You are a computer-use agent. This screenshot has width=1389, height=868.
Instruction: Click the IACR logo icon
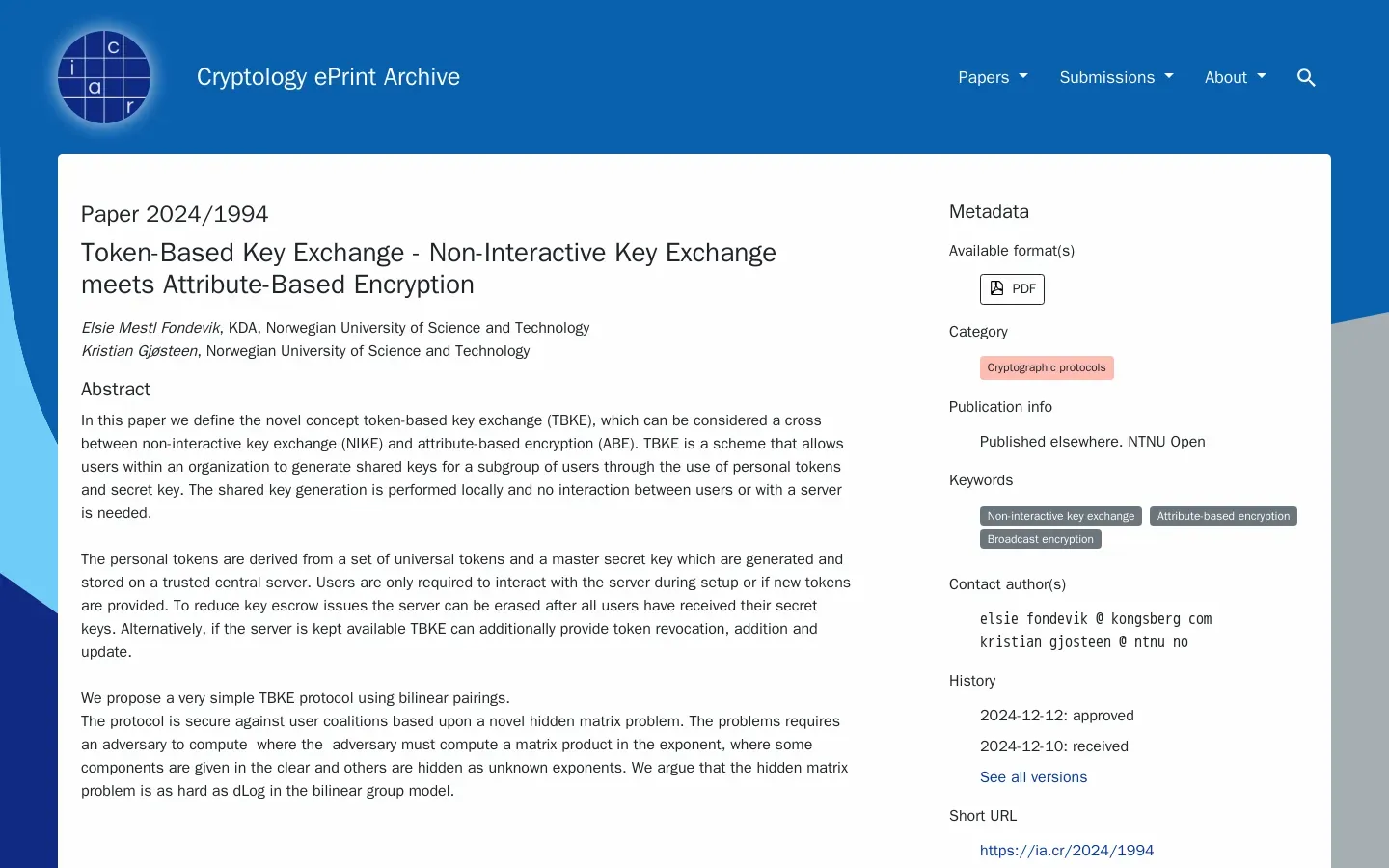point(104,77)
